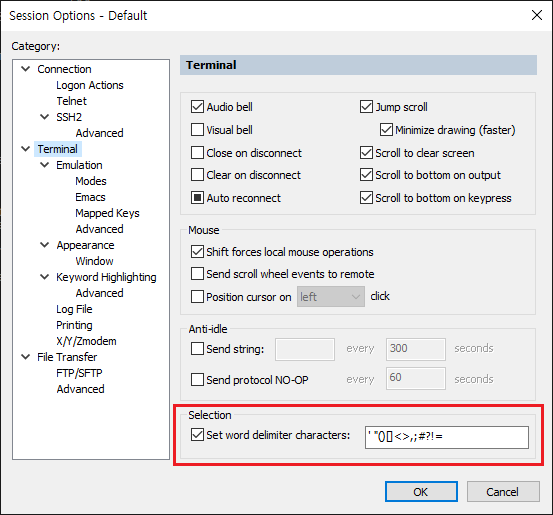This screenshot has width=553, height=515.
Task: Collapse the SSH2 tree node
Action: point(44,117)
